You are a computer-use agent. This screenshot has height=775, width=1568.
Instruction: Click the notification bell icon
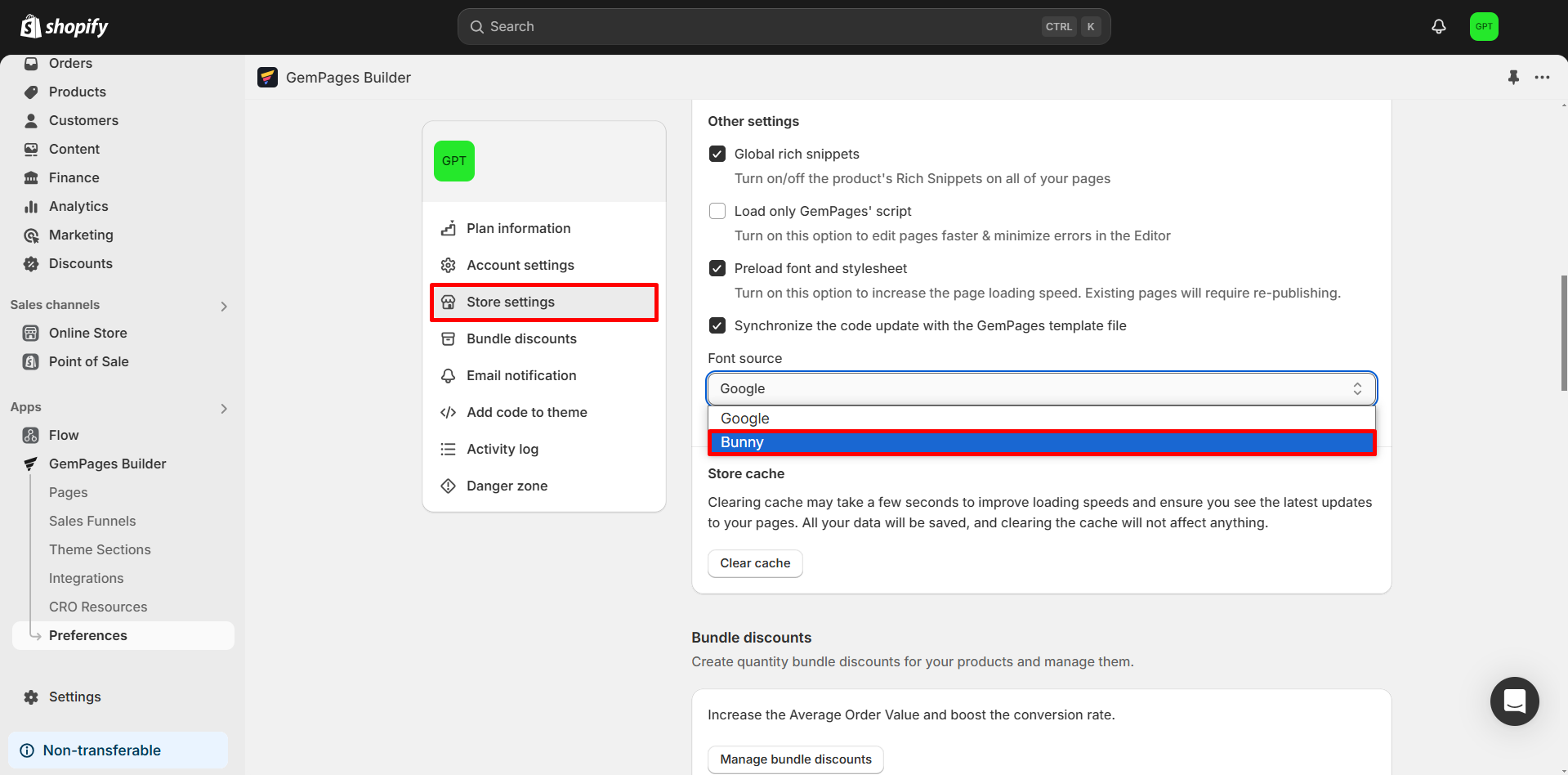coord(1438,27)
